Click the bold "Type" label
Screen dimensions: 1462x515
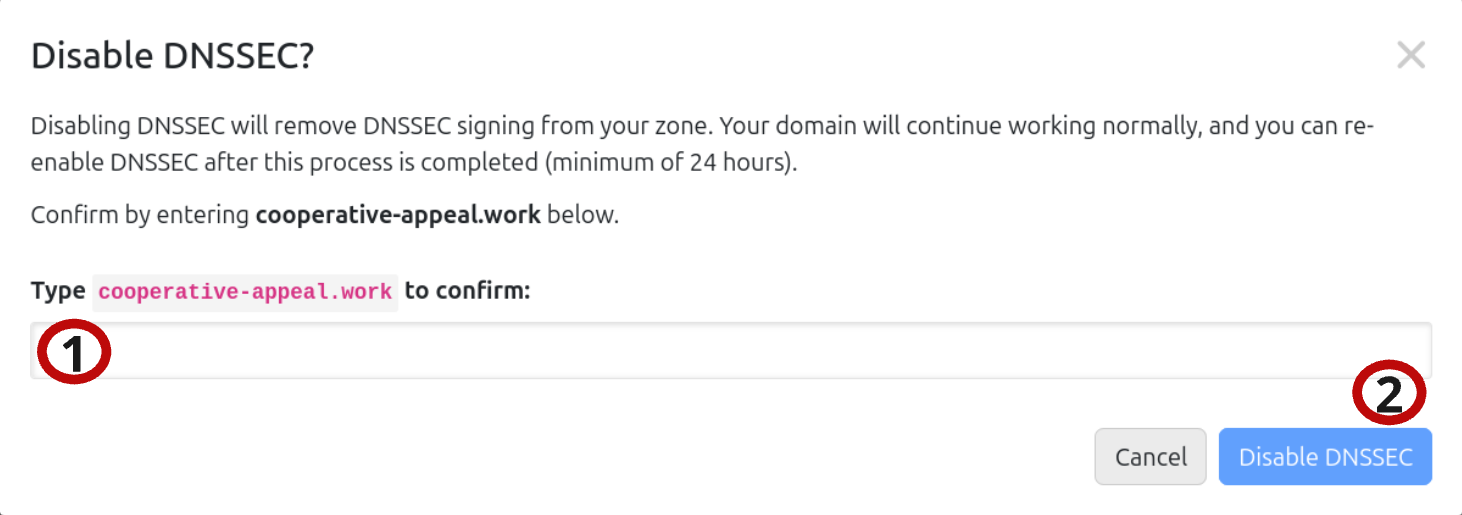tap(58, 291)
